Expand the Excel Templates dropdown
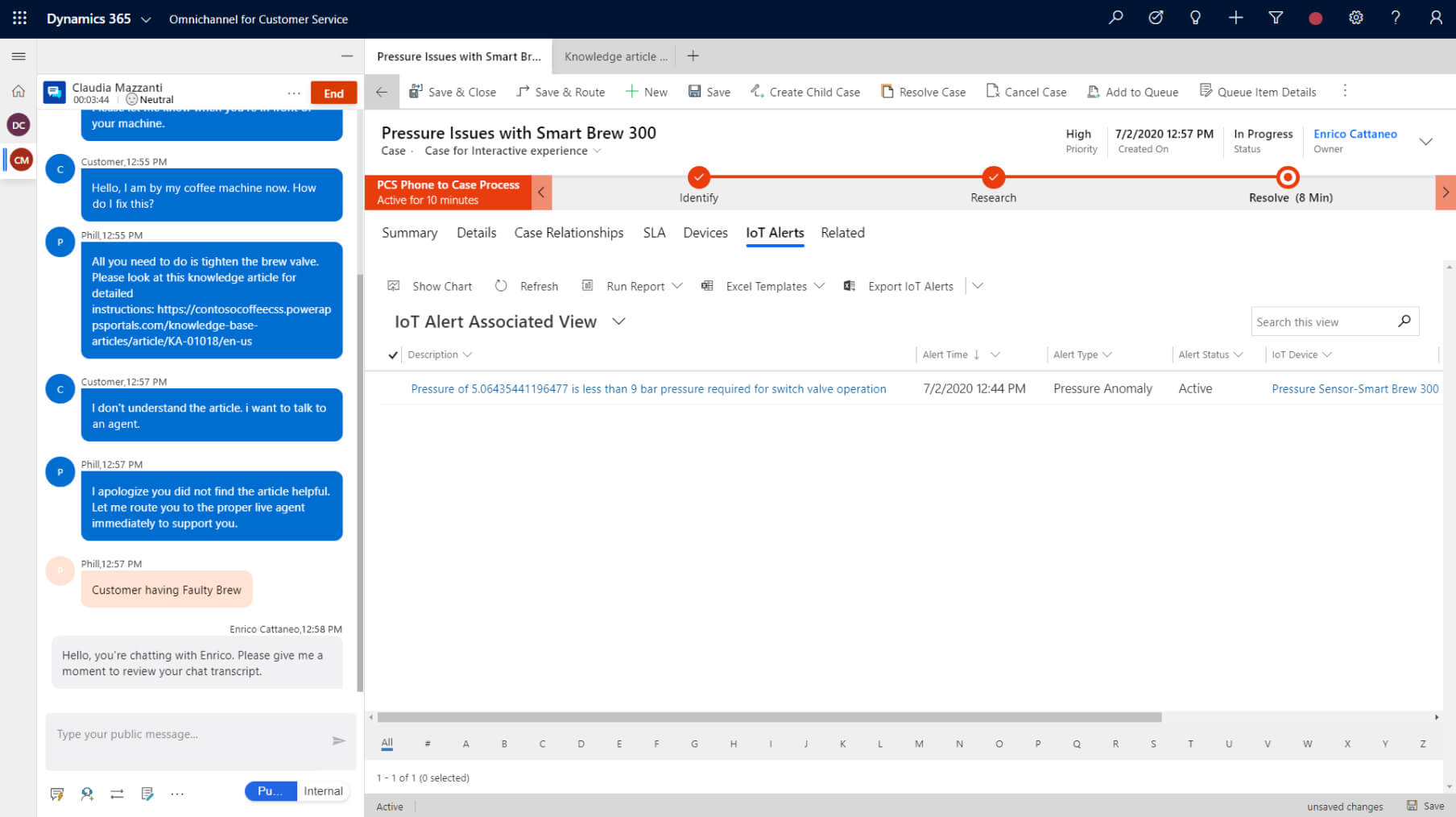 click(820, 286)
